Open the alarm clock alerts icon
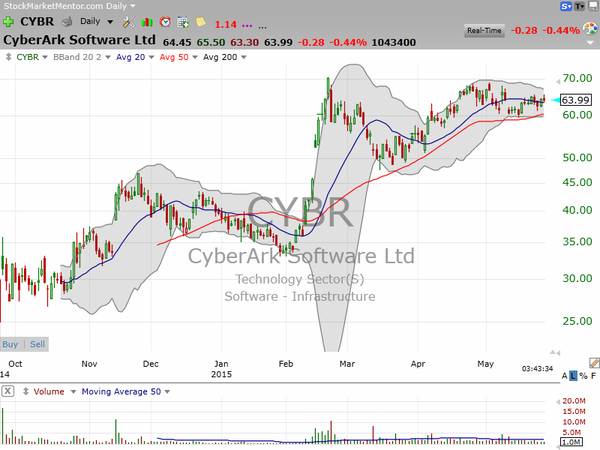This screenshot has height=450, width=600. [x=165, y=22]
